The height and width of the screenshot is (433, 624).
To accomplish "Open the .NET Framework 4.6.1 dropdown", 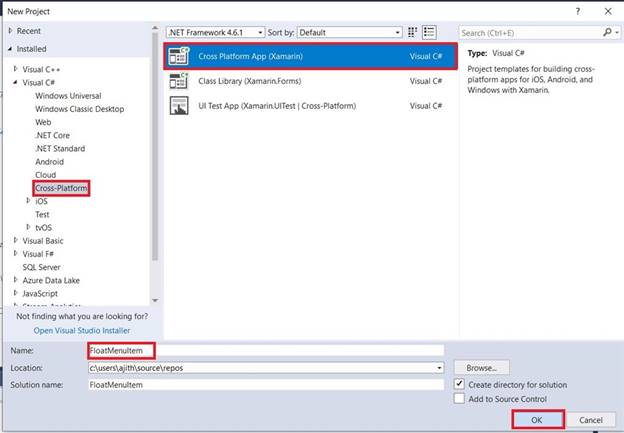I will pos(215,33).
